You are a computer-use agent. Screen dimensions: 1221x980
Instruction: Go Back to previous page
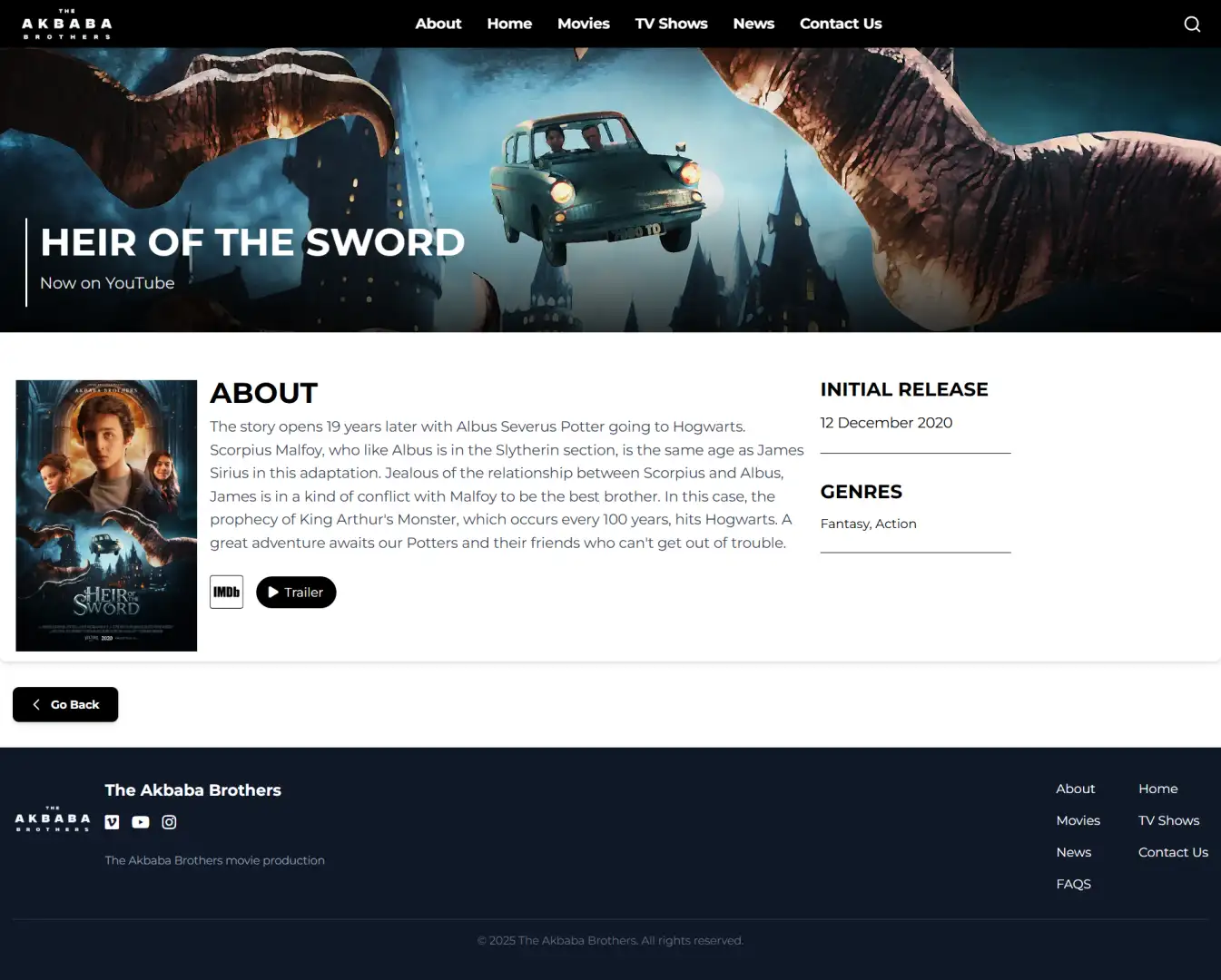[x=65, y=704]
